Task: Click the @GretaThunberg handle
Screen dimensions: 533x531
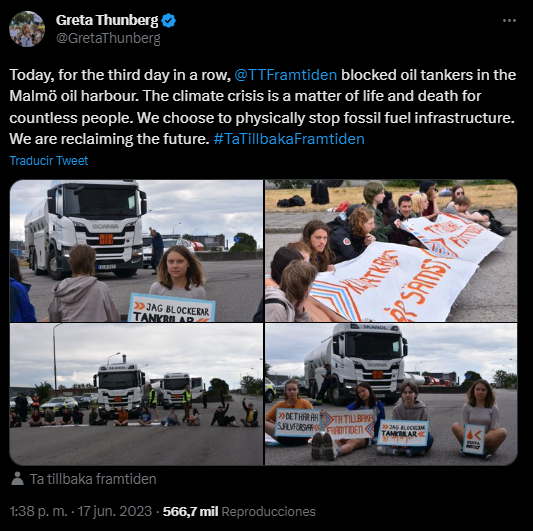Action: (108, 38)
